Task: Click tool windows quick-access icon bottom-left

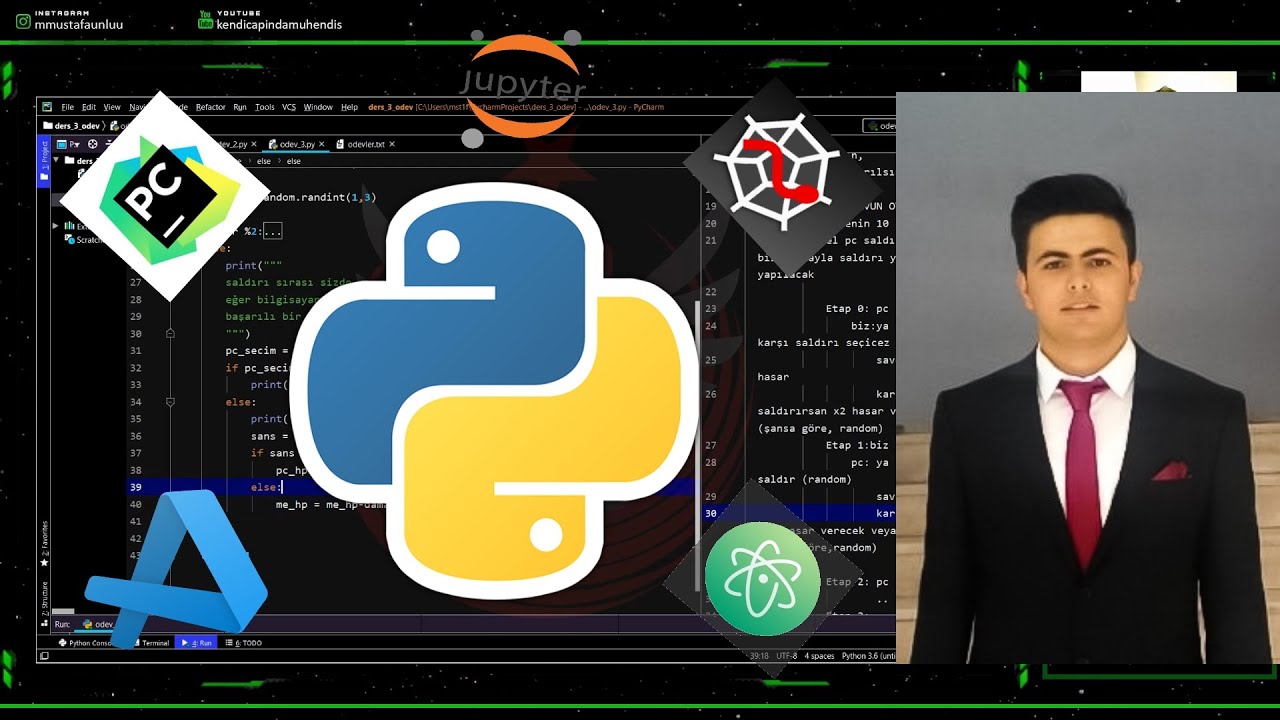Action: (x=43, y=657)
